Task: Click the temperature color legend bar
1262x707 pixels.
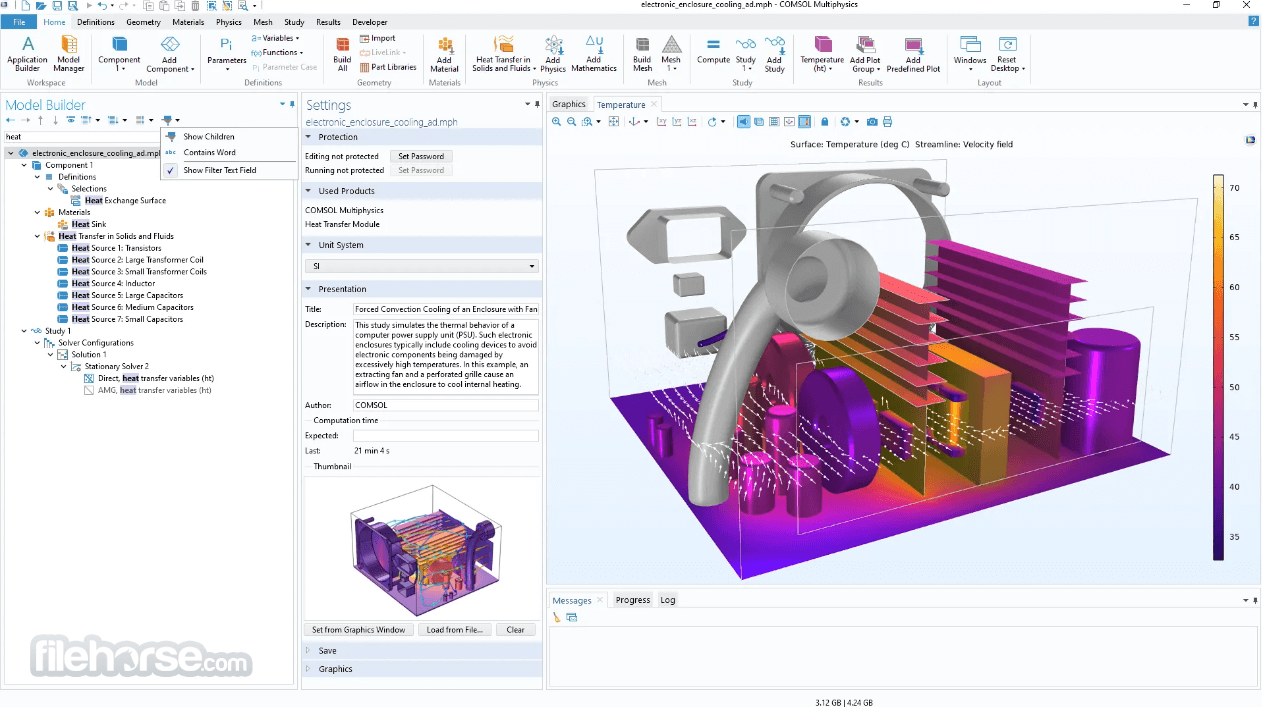Action: [x=1218, y=367]
